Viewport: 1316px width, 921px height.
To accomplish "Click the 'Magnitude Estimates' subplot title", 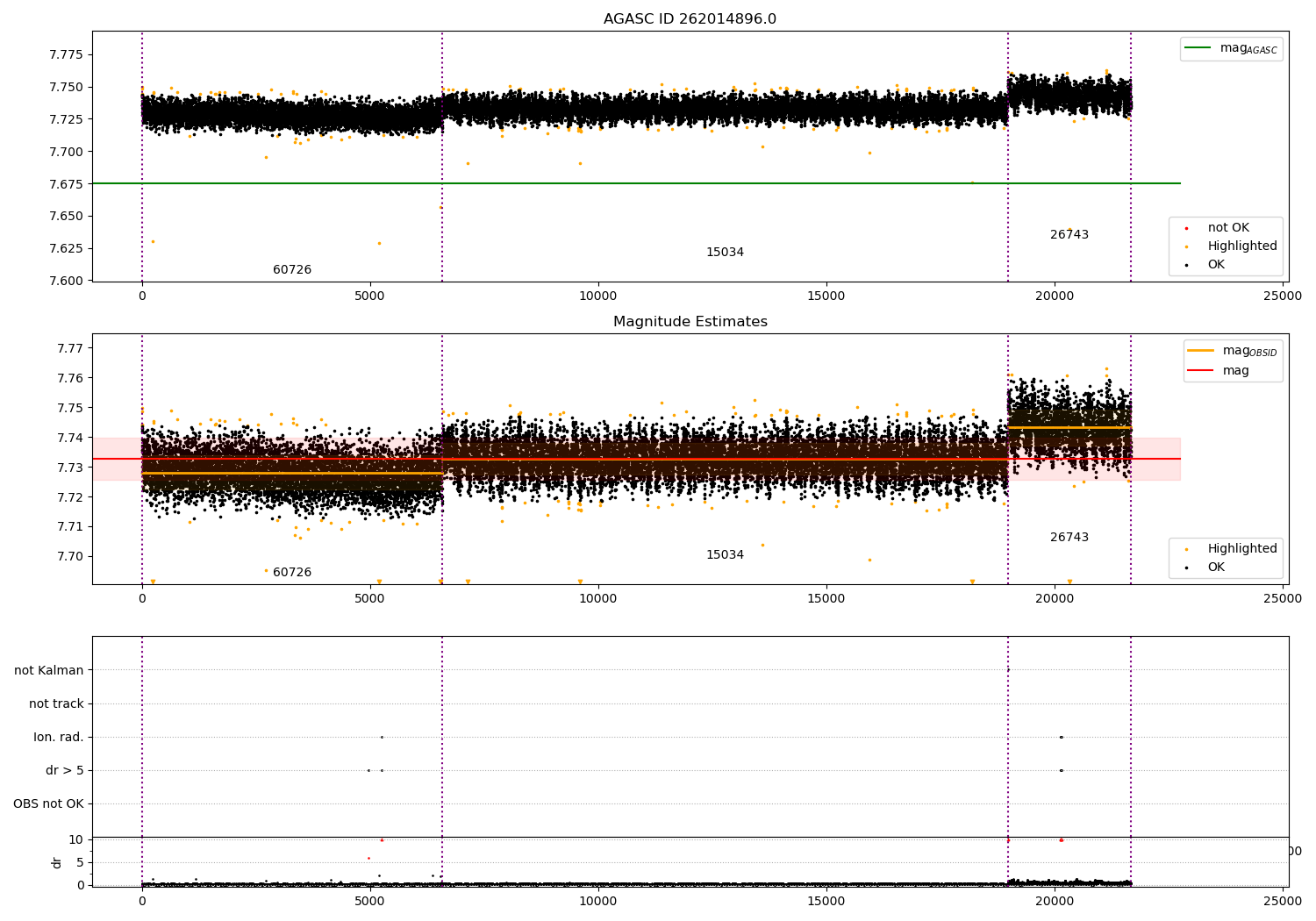I will point(690,322).
